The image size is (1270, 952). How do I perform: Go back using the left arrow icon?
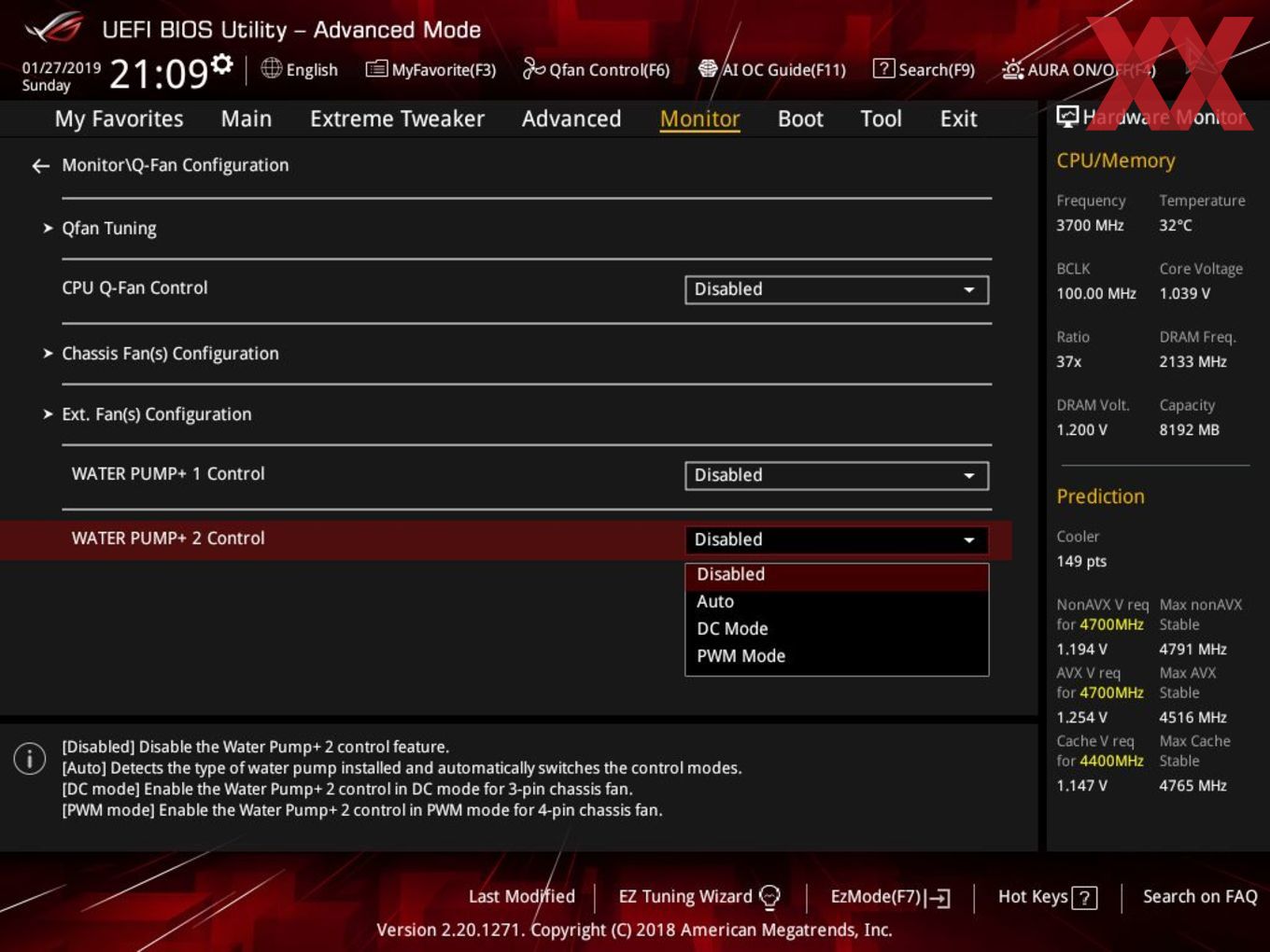click(40, 166)
